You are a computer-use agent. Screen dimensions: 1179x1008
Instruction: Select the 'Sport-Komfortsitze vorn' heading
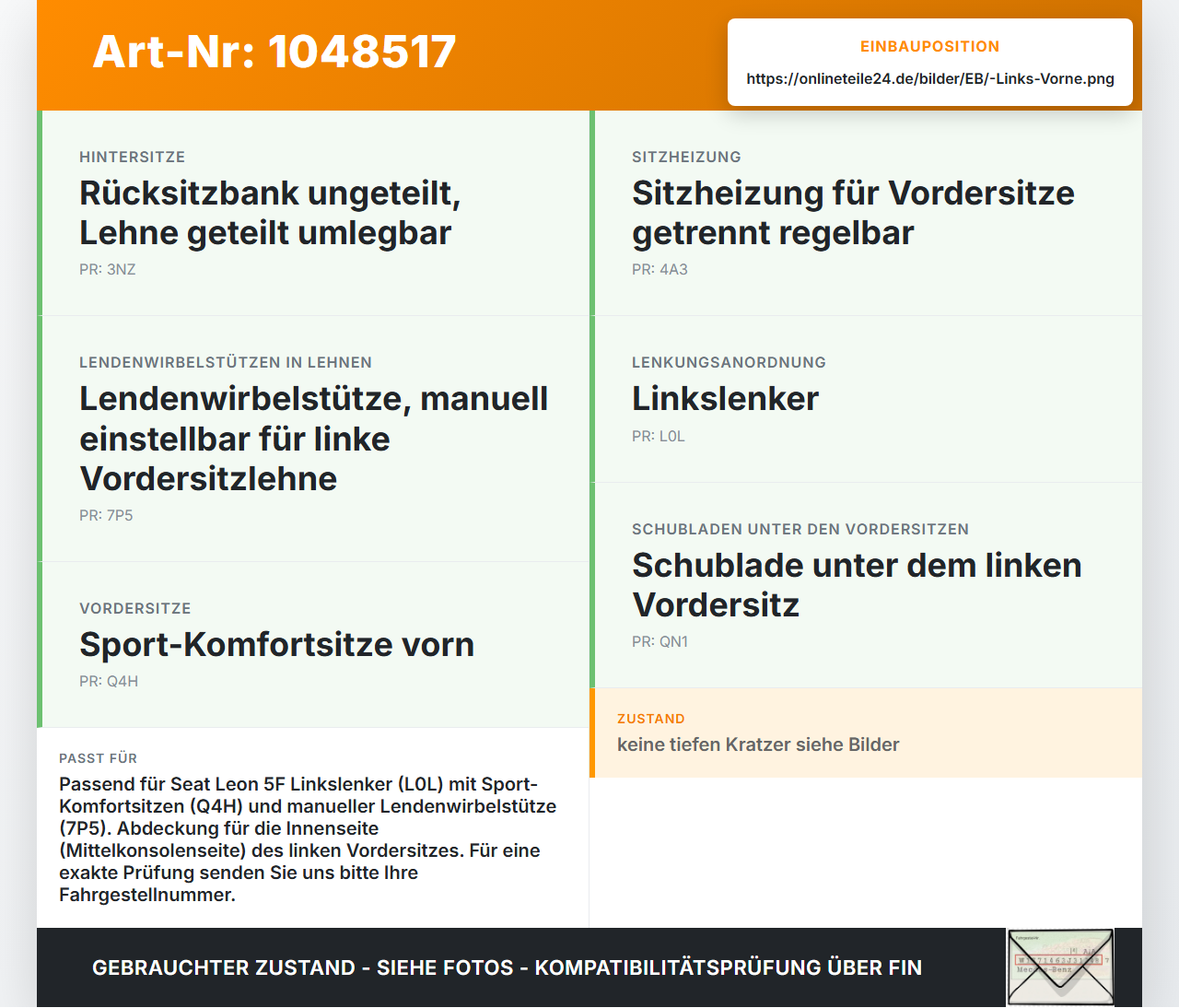tap(276, 645)
